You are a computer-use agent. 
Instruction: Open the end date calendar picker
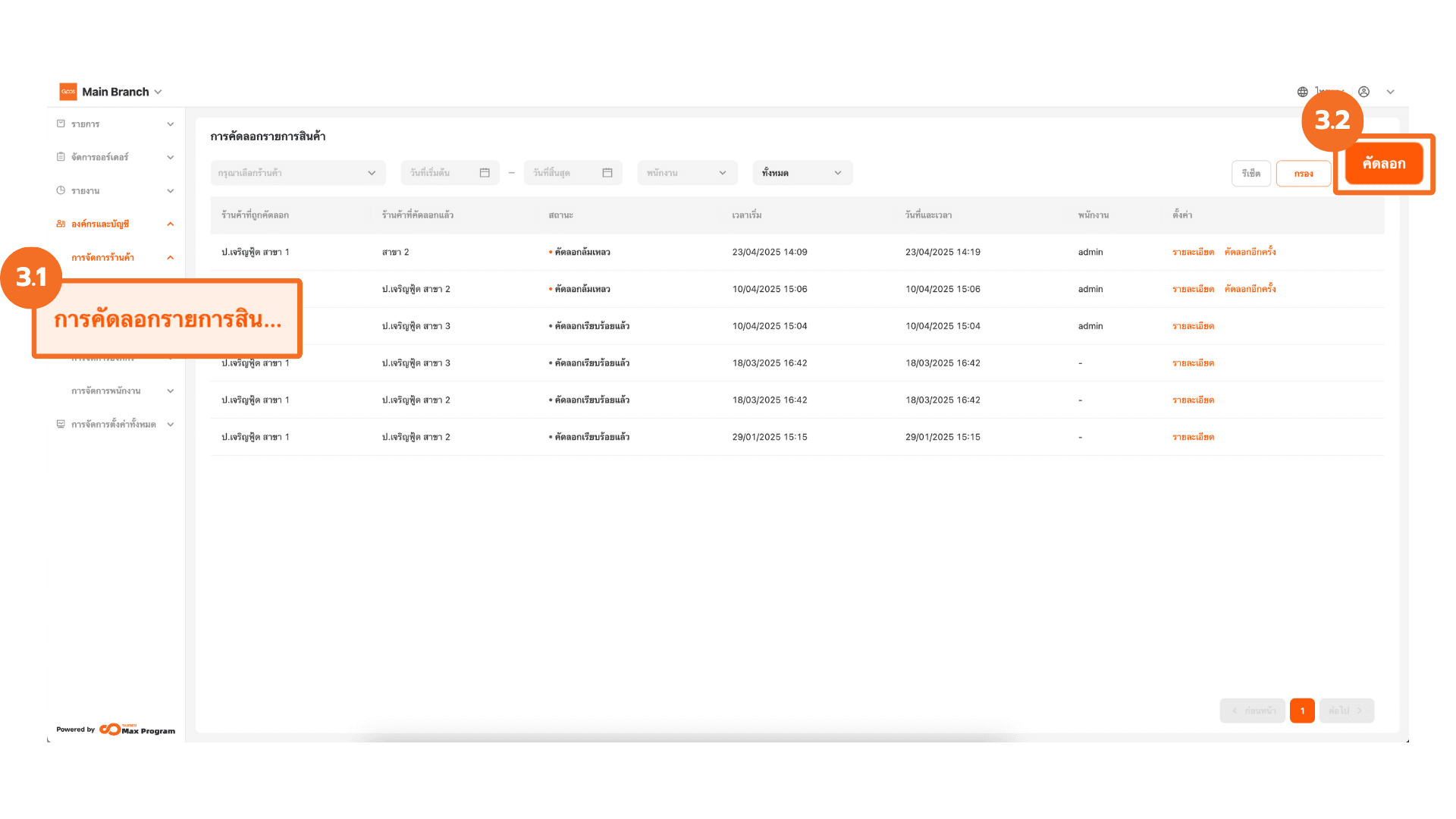tap(607, 173)
